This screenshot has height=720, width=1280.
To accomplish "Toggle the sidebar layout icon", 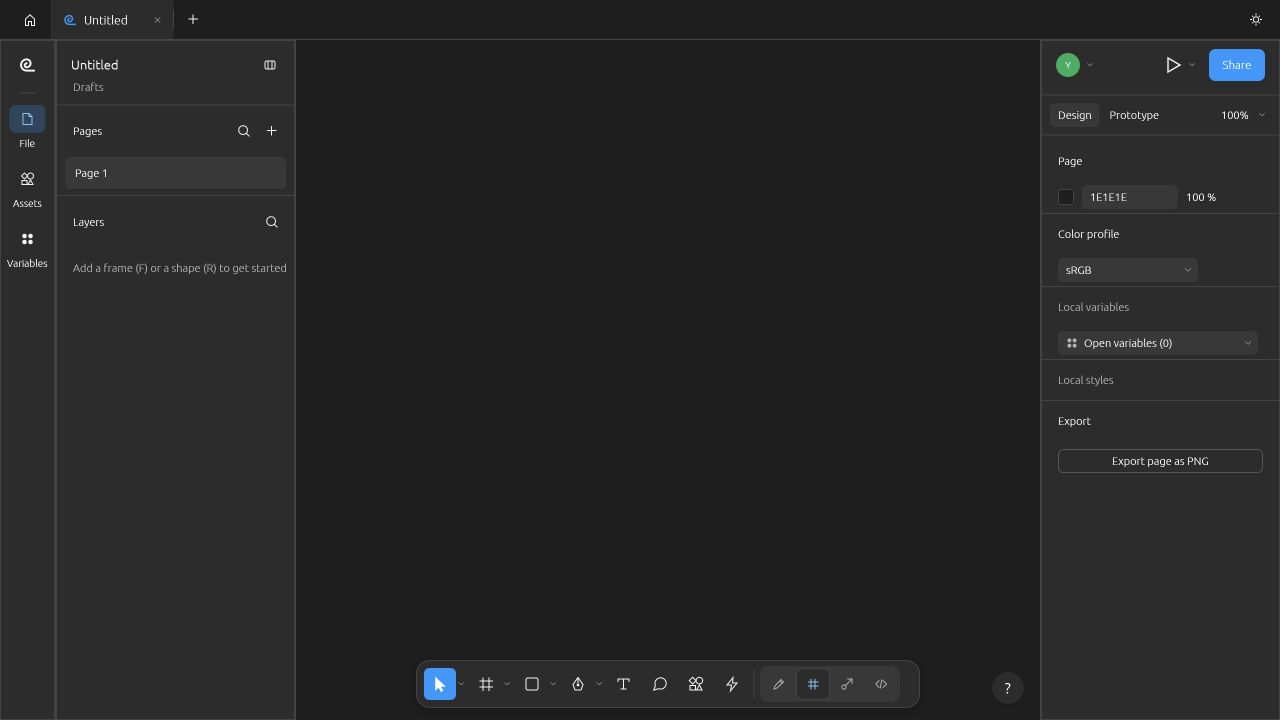I will point(270,65).
